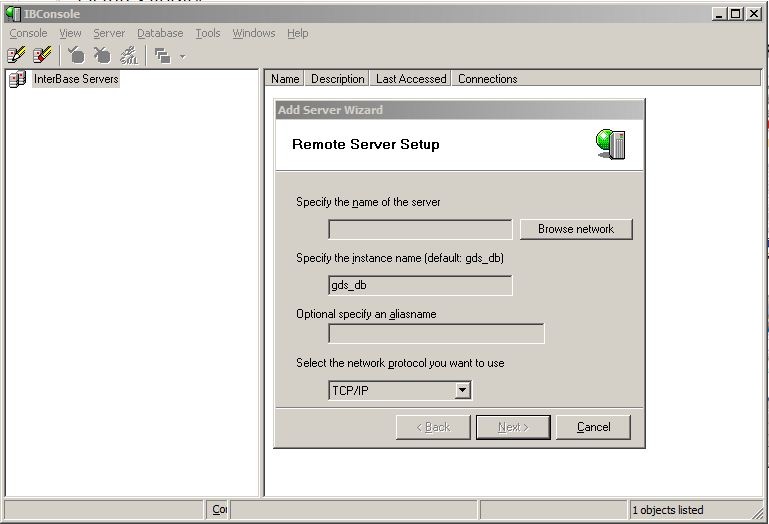This screenshot has height=524, width=769.
Task: Click the wizard's green server graphic
Action: pyautogui.click(x=611, y=144)
